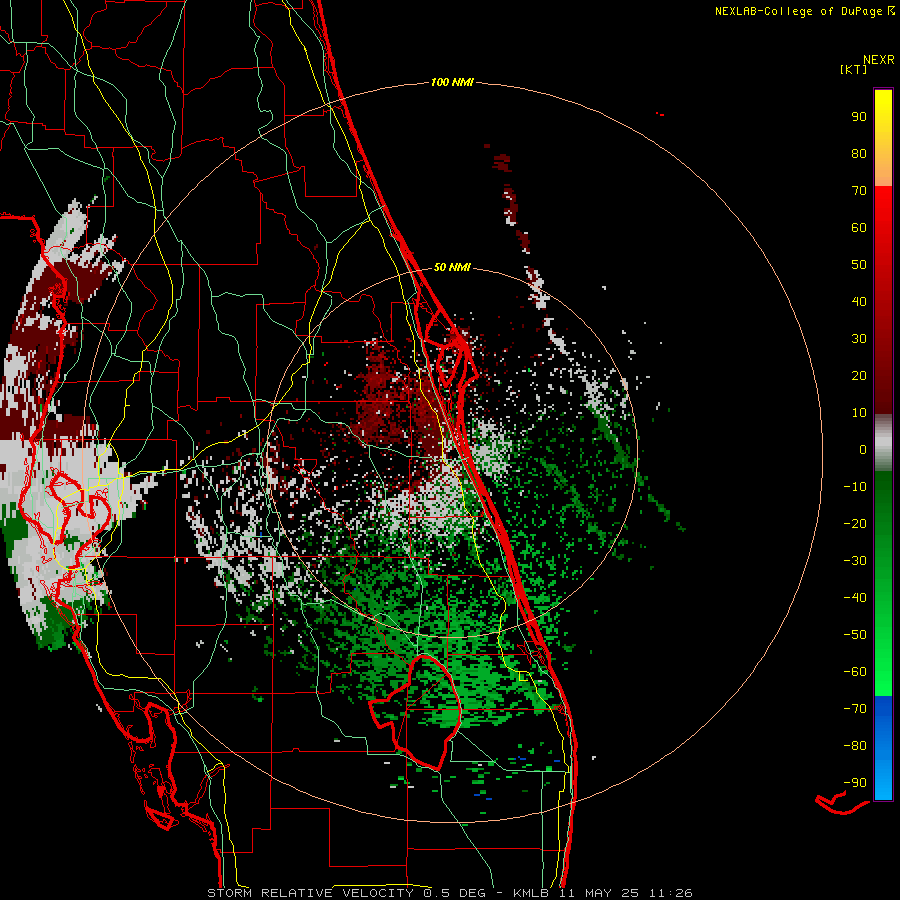
Task: Click the 90 value on the velocity scale
Action: coord(859,117)
